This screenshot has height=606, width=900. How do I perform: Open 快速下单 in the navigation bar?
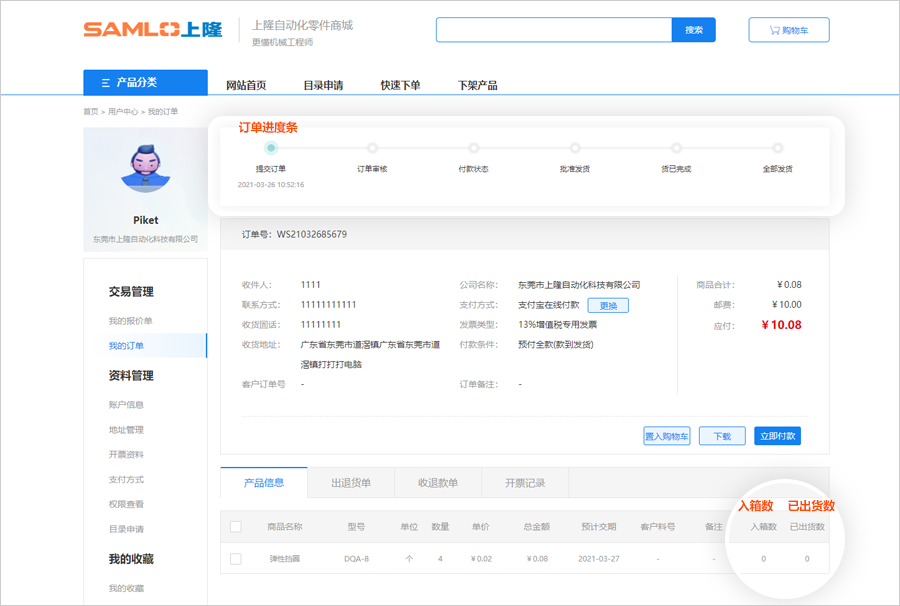point(400,85)
